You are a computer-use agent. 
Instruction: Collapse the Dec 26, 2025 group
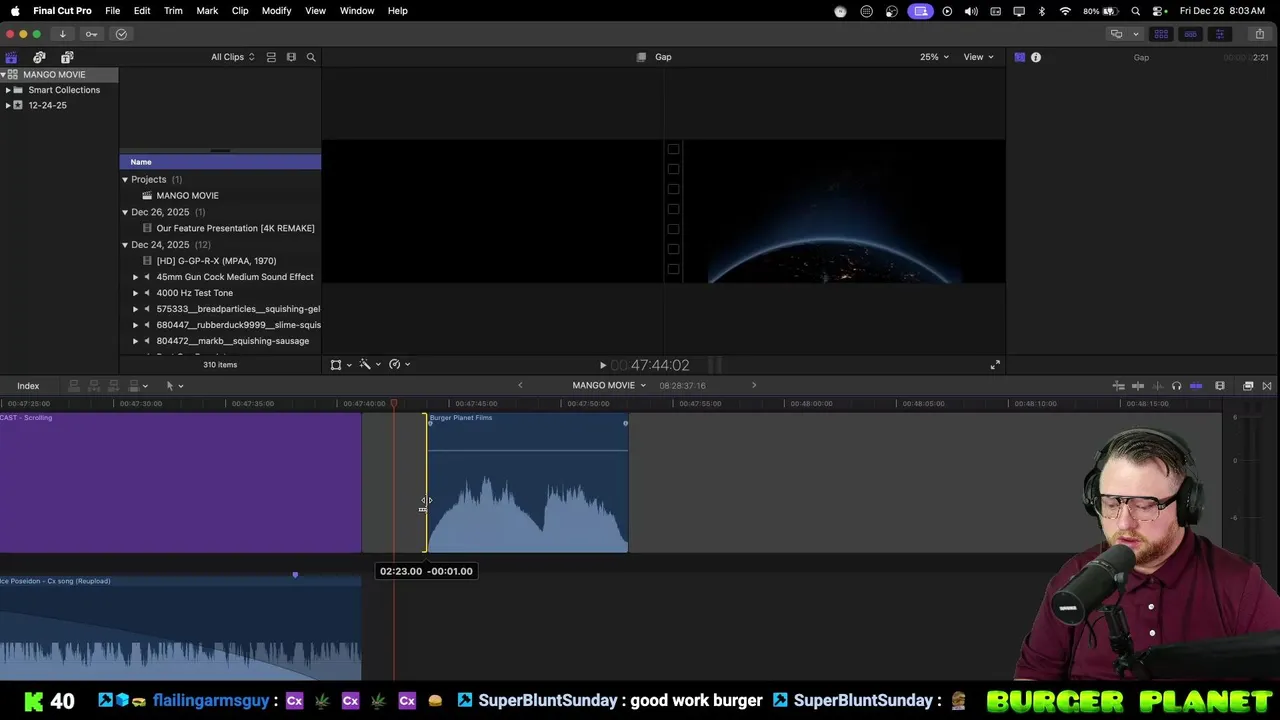(125, 212)
